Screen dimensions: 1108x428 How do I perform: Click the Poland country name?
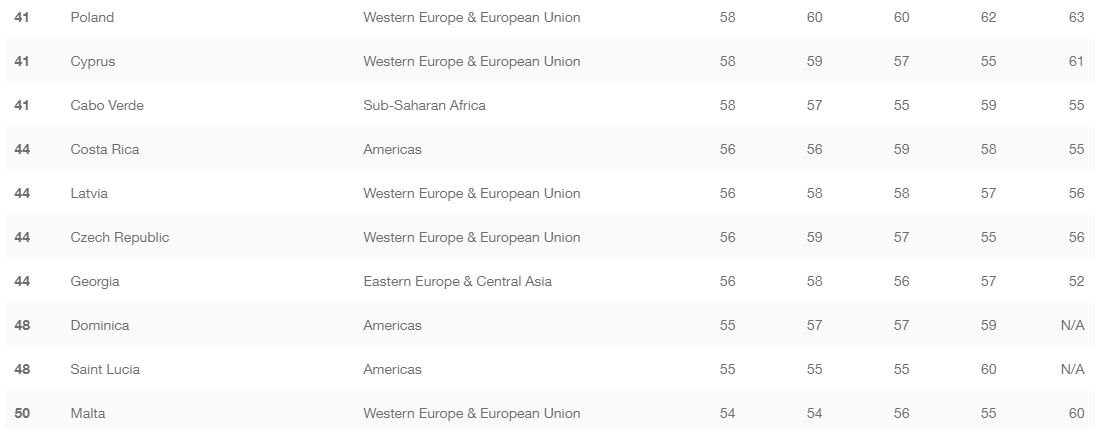[92, 18]
